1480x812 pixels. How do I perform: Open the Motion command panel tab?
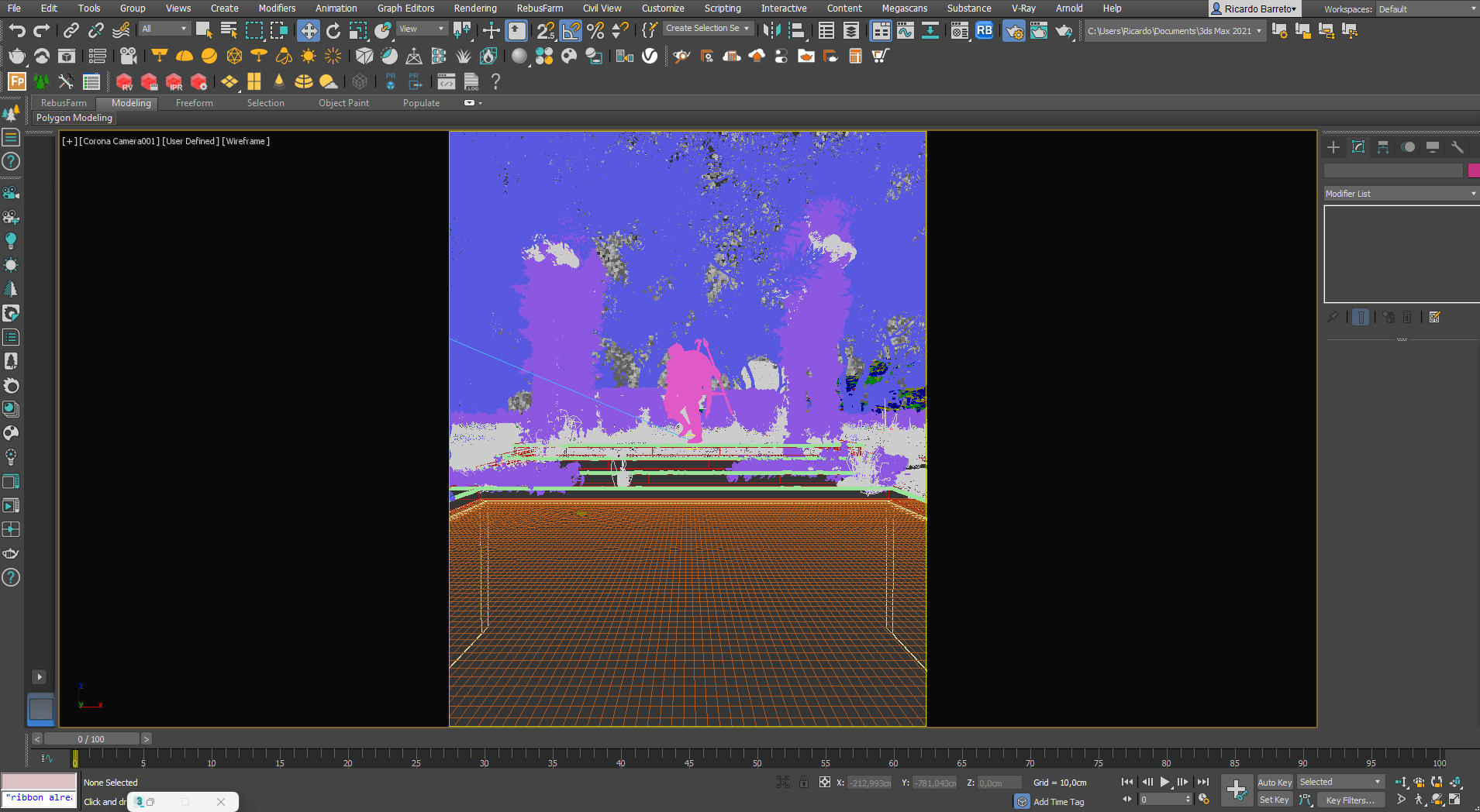(x=1408, y=147)
